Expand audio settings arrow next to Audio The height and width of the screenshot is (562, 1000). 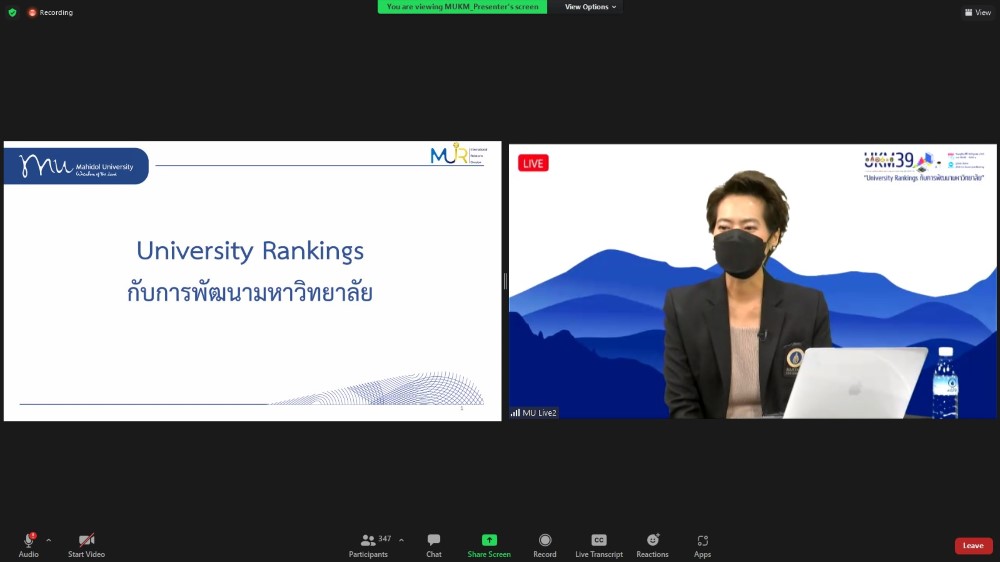(x=48, y=540)
